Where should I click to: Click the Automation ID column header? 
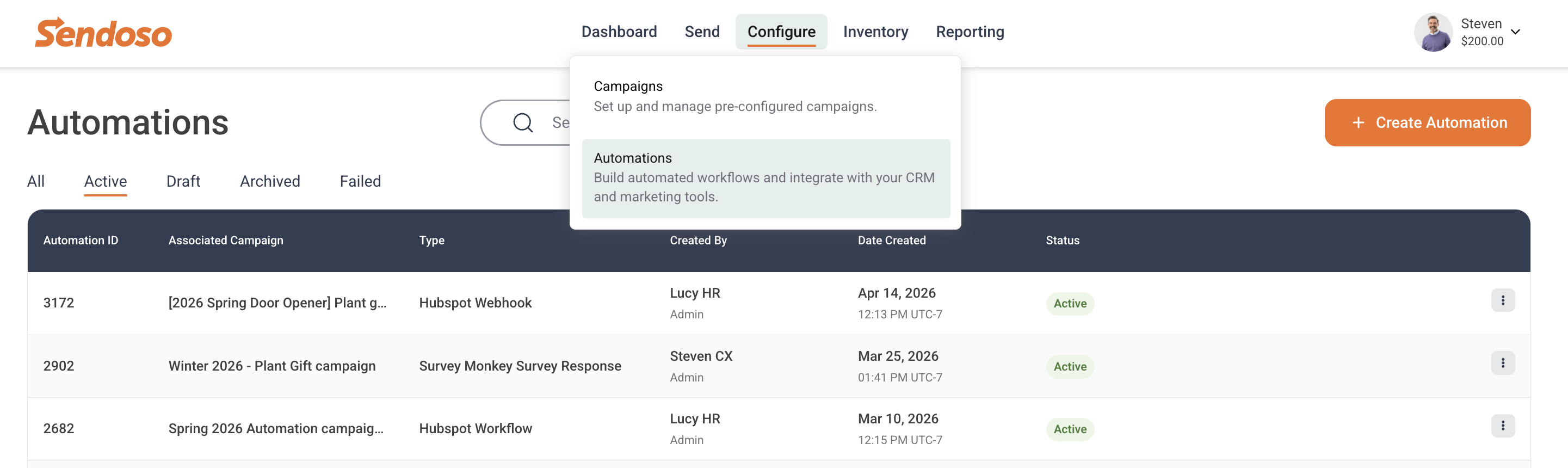pos(81,241)
